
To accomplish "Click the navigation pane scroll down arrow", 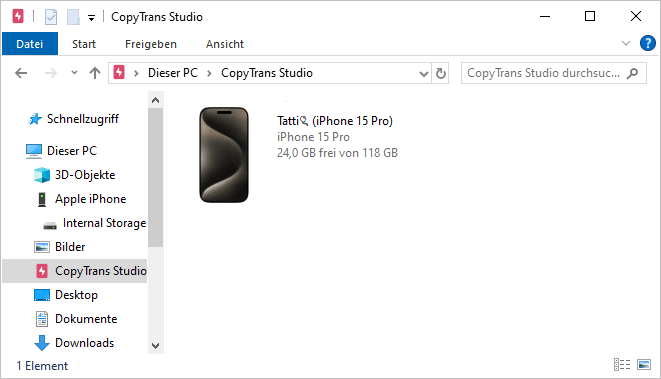I will (x=156, y=346).
